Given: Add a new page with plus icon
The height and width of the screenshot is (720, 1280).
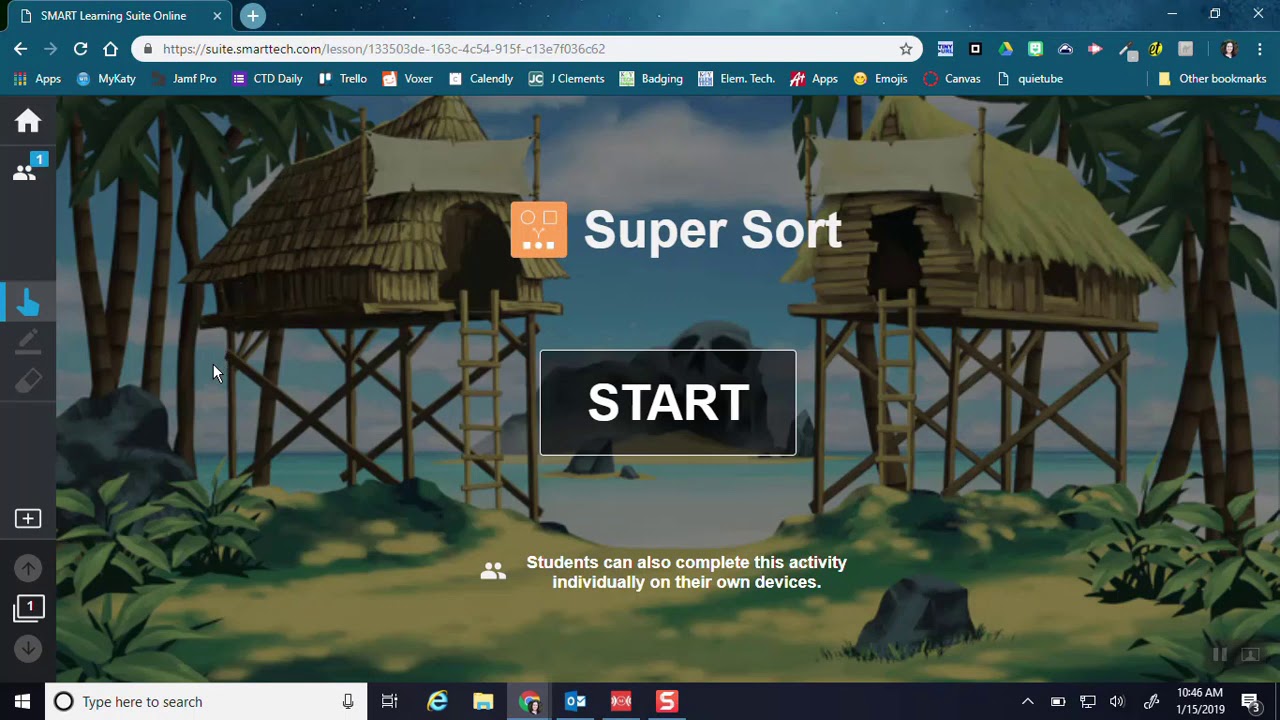Looking at the screenshot, I should pyautogui.click(x=28, y=518).
